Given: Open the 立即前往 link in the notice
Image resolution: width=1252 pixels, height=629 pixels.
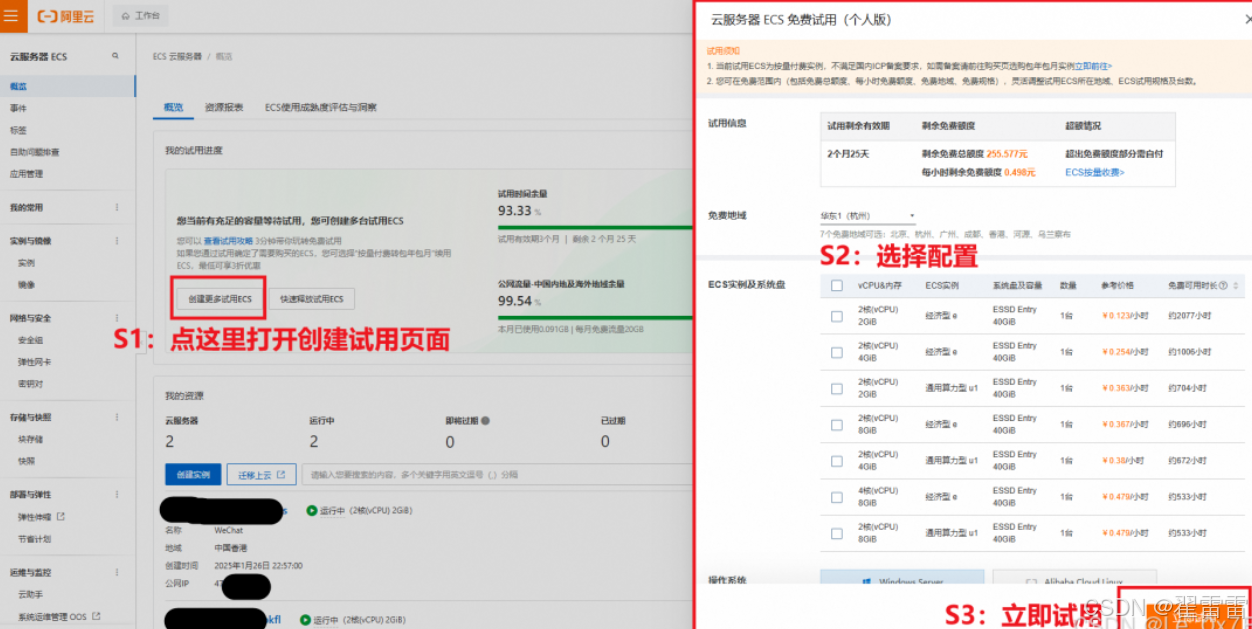Looking at the screenshot, I should (1092, 66).
